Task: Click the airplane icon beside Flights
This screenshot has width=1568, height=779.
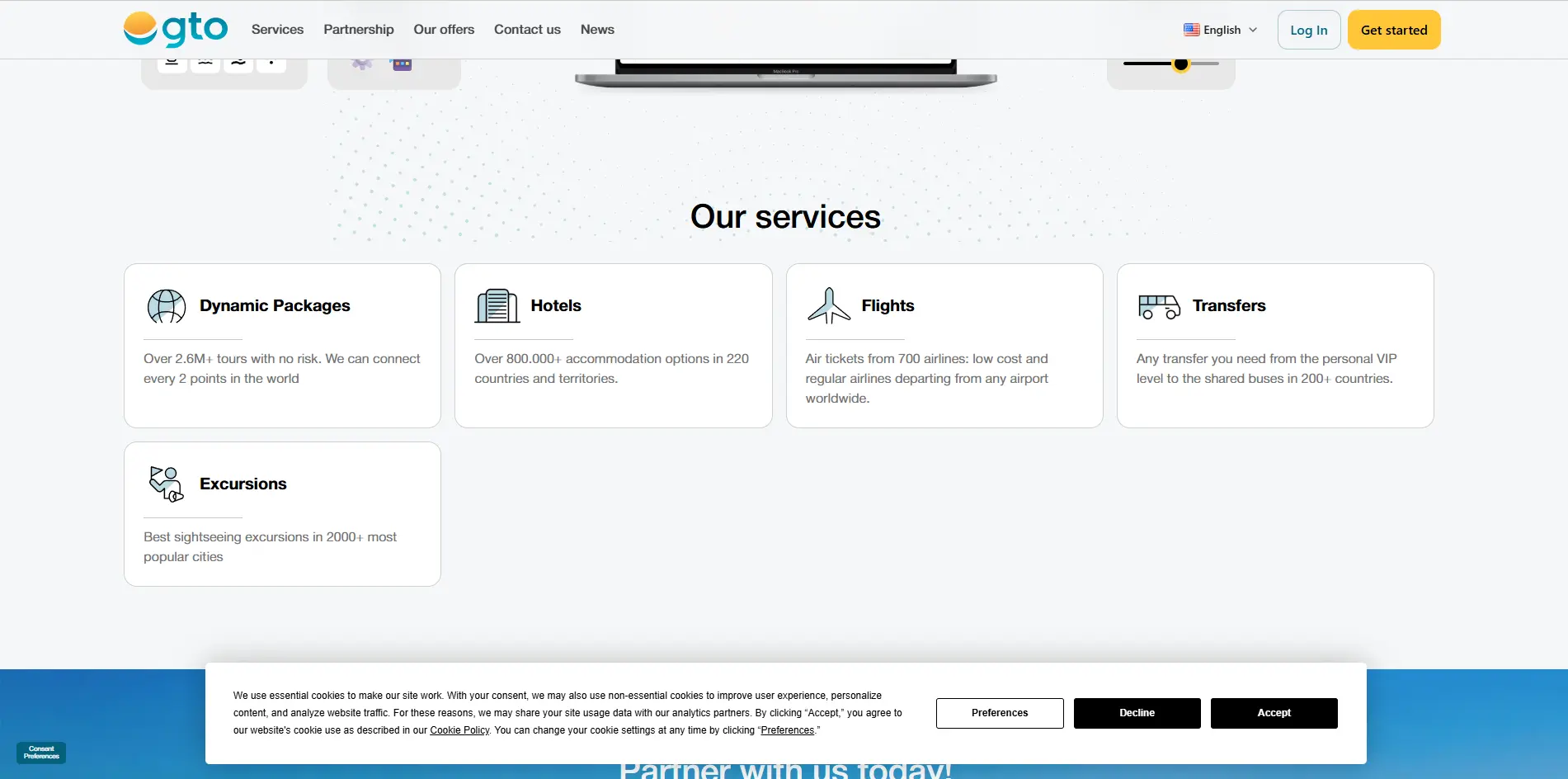Action: click(828, 305)
